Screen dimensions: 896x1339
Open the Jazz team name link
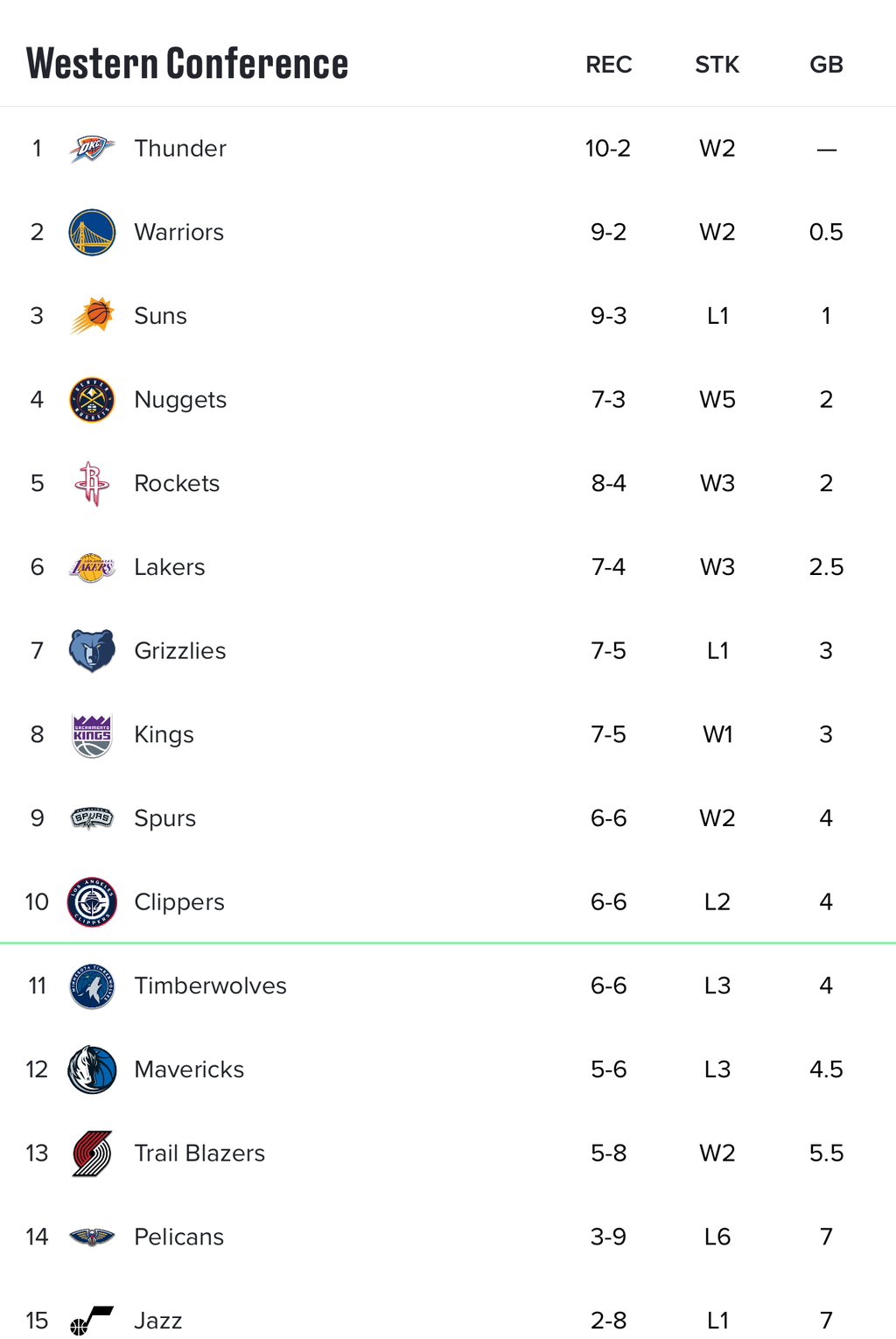[x=158, y=1321]
